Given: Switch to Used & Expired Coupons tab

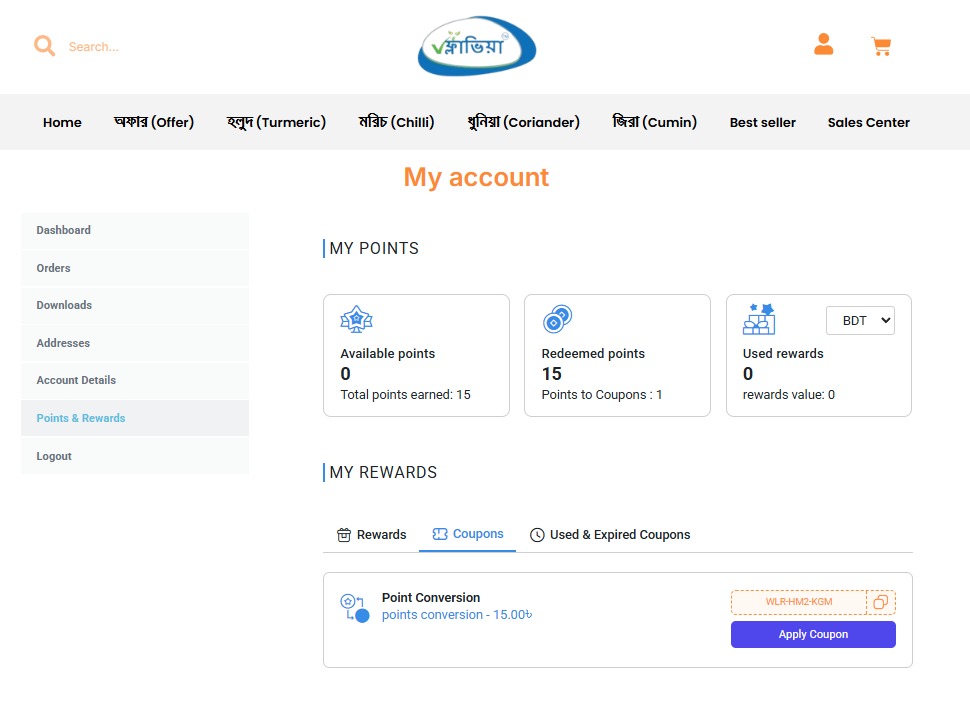Looking at the screenshot, I should coord(610,535).
